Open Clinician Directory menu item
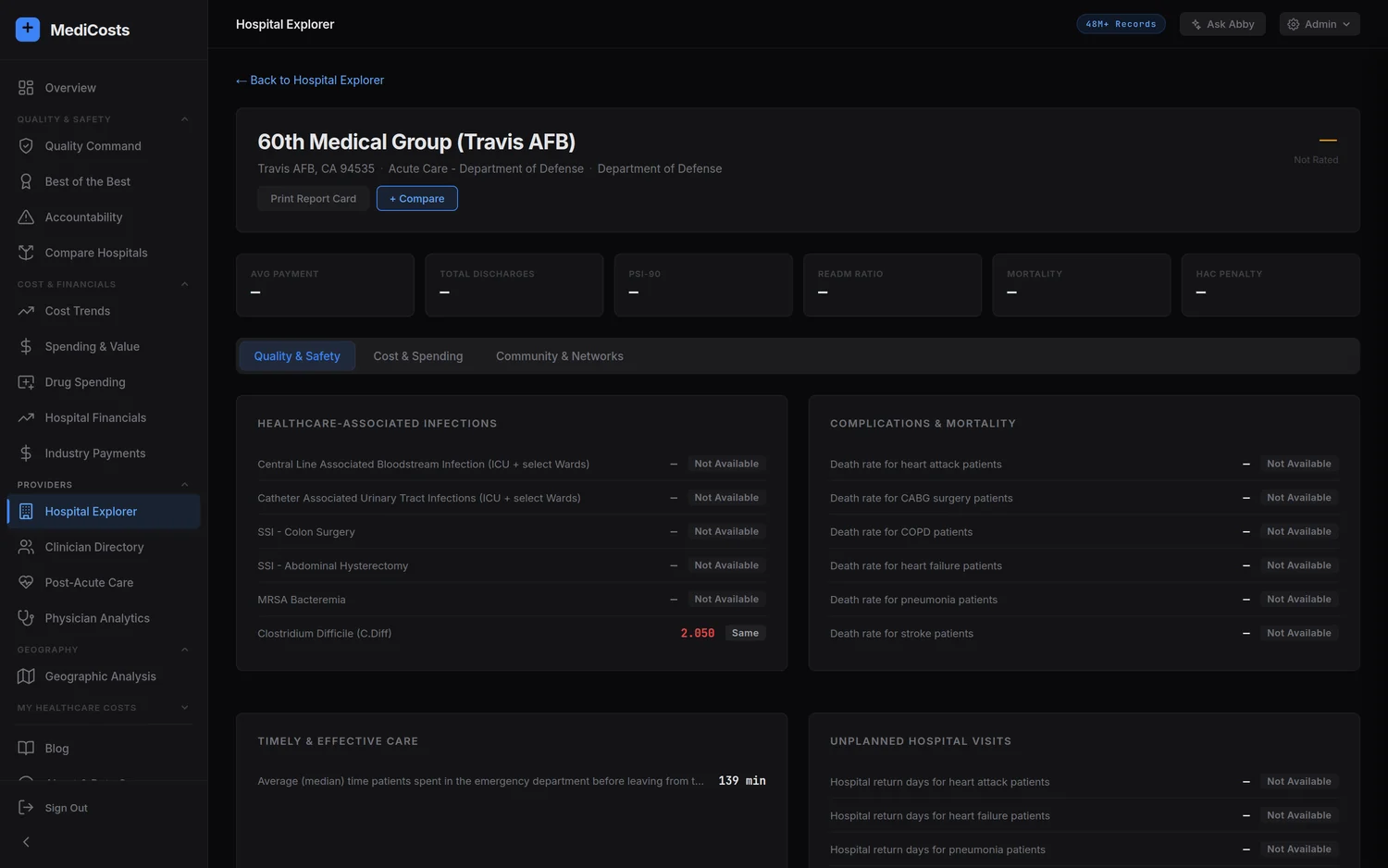 coord(104,547)
